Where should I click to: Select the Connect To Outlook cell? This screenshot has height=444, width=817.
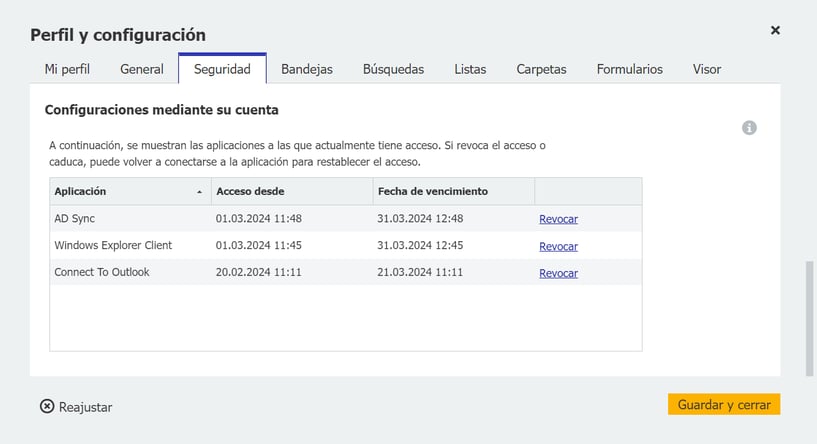tap(102, 272)
